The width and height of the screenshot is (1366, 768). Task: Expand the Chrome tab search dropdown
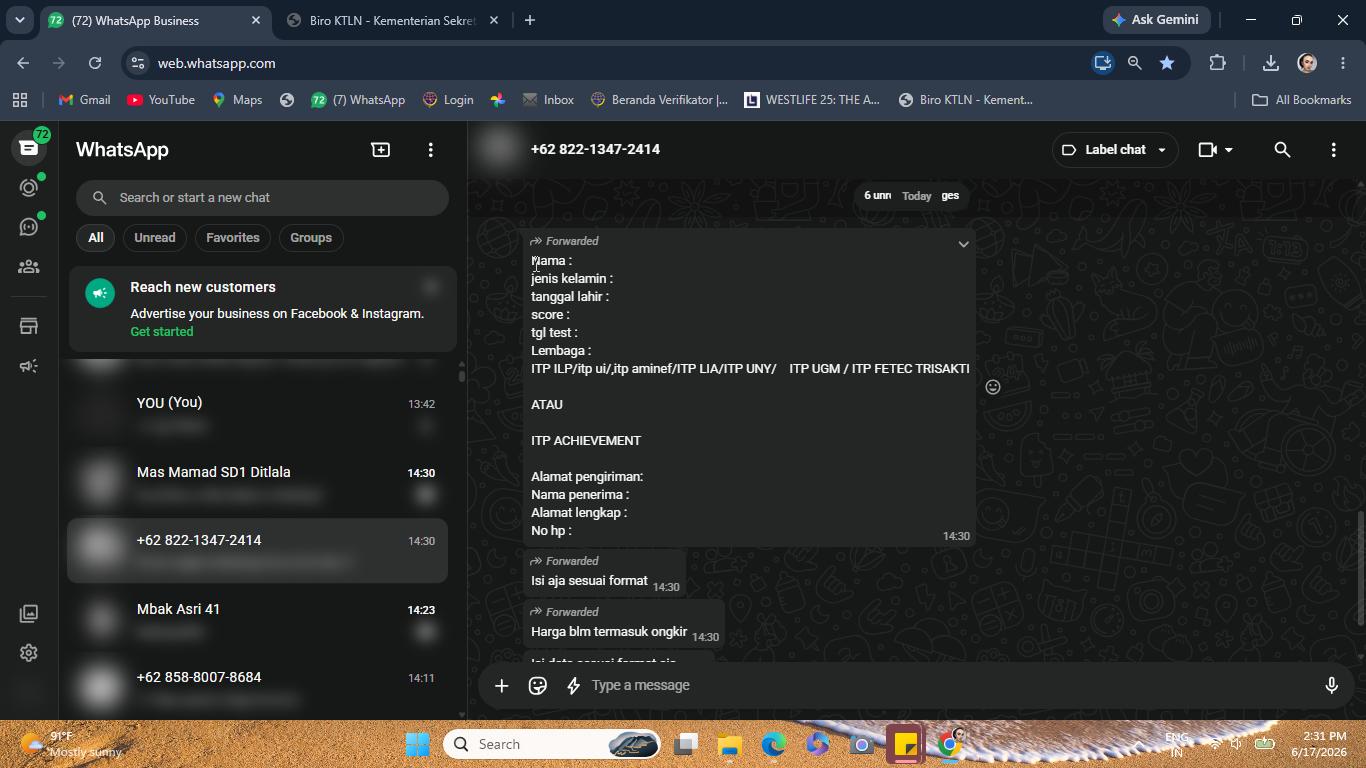[19, 20]
